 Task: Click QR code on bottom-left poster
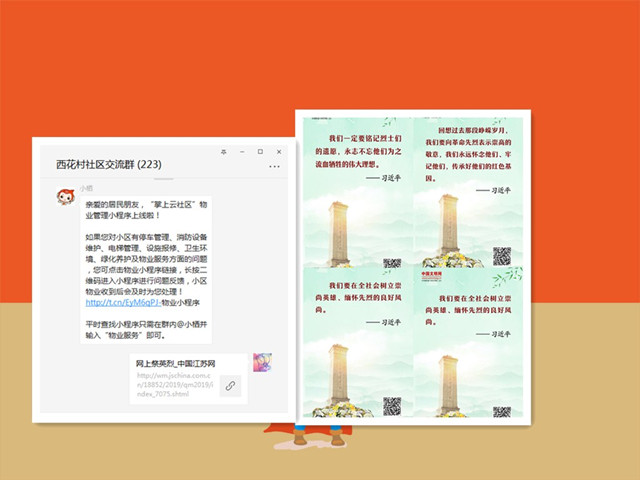click(392, 406)
